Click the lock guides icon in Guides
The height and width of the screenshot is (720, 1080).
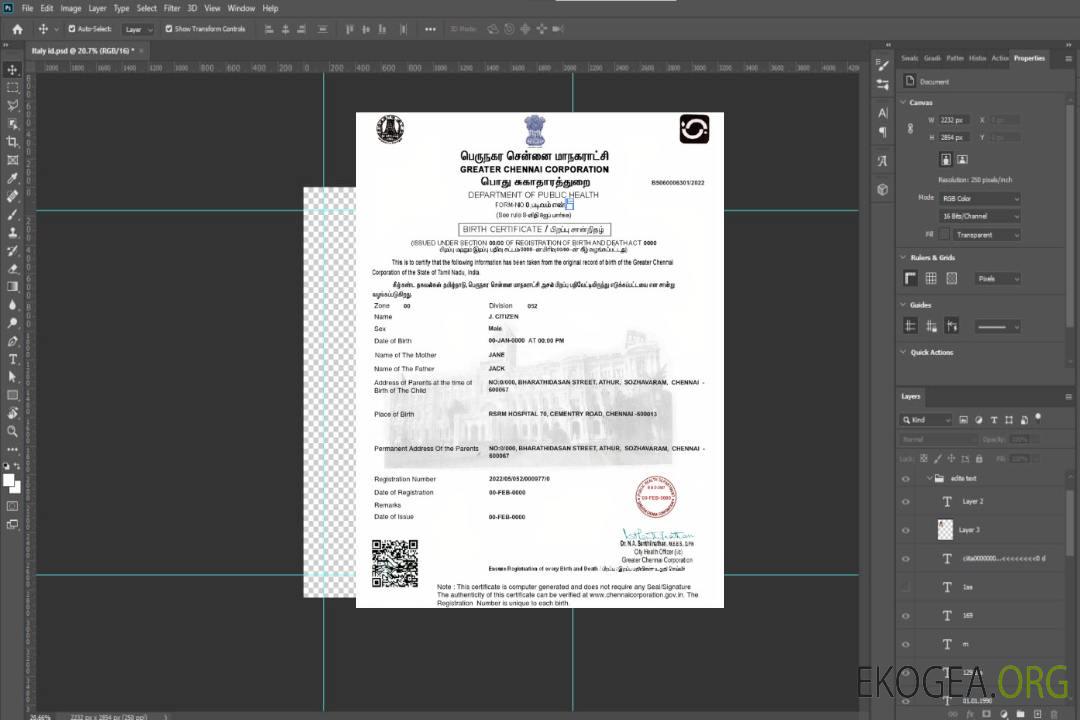point(931,326)
